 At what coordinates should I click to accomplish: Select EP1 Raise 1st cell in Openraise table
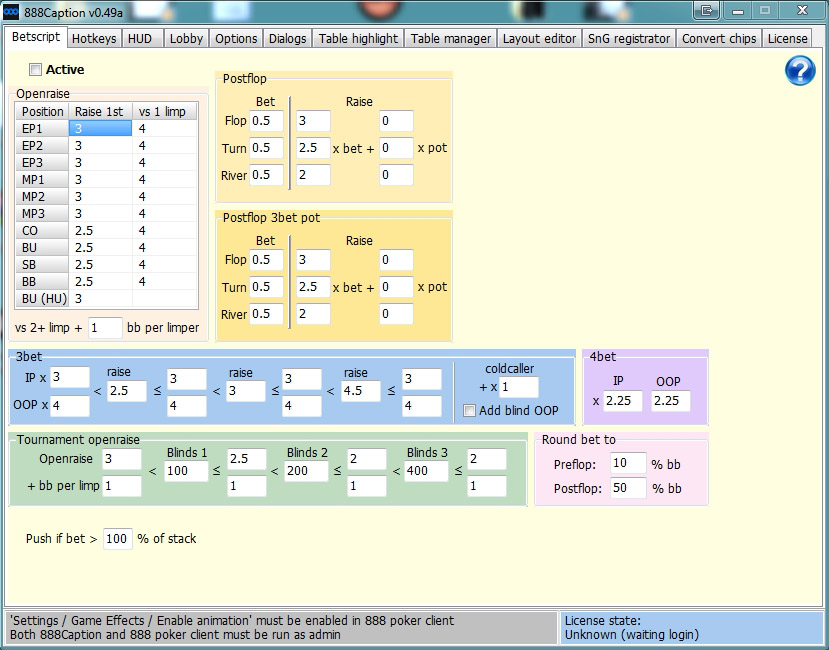click(x=100, y=128)
